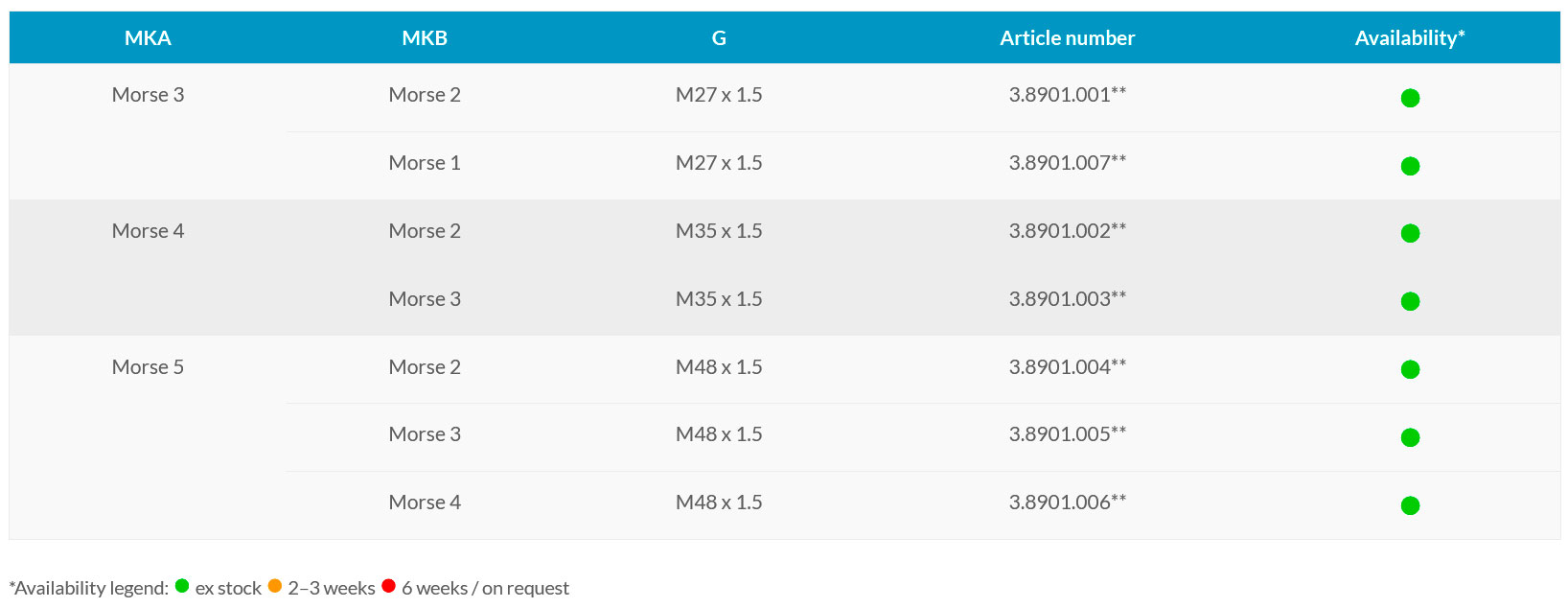The width and height of the screenshot is (1568, 608).
Task: Click the Article number column header
Action: pos(1067,38)
